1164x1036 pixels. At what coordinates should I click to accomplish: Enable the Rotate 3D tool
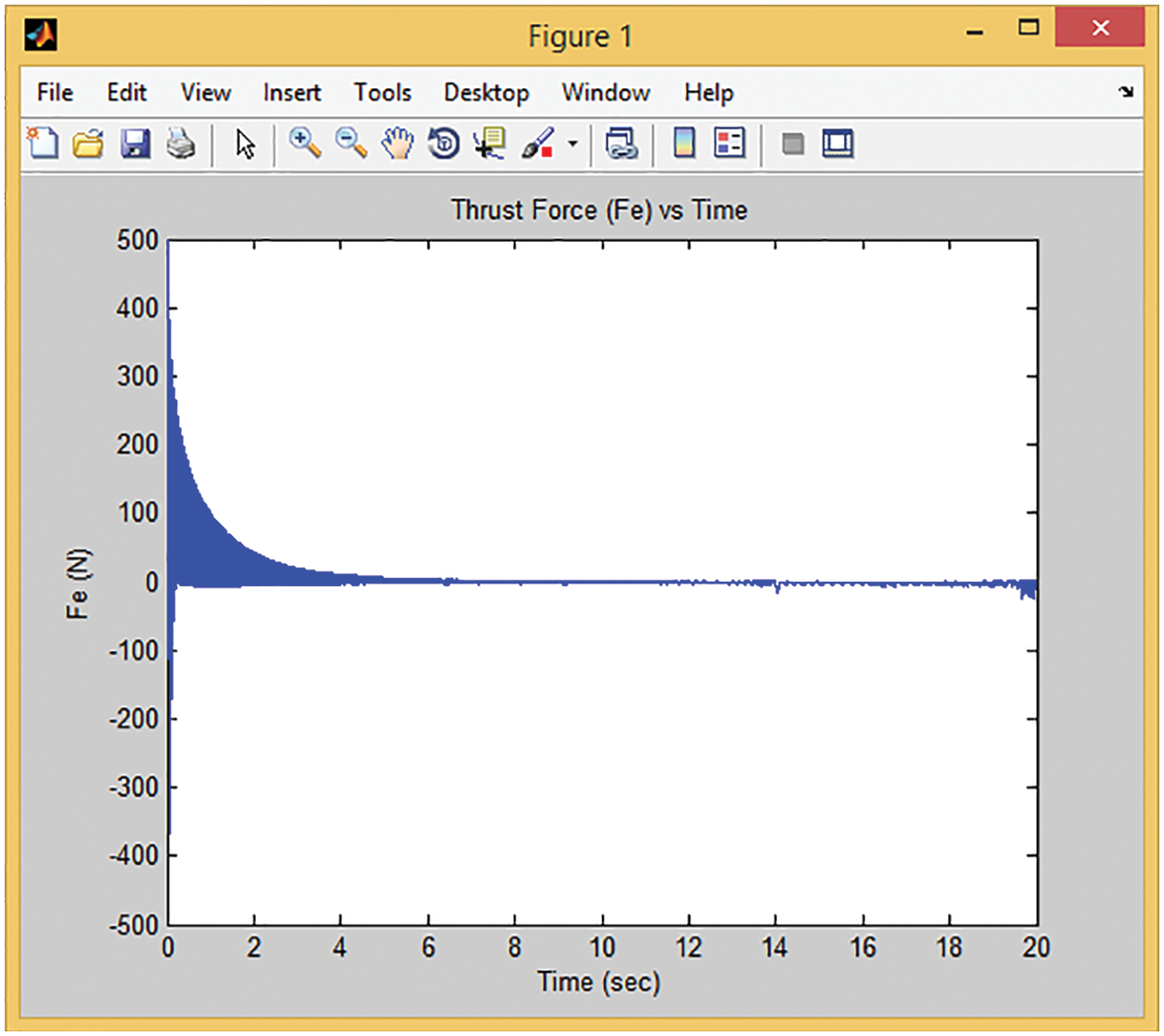click(443, 144)
